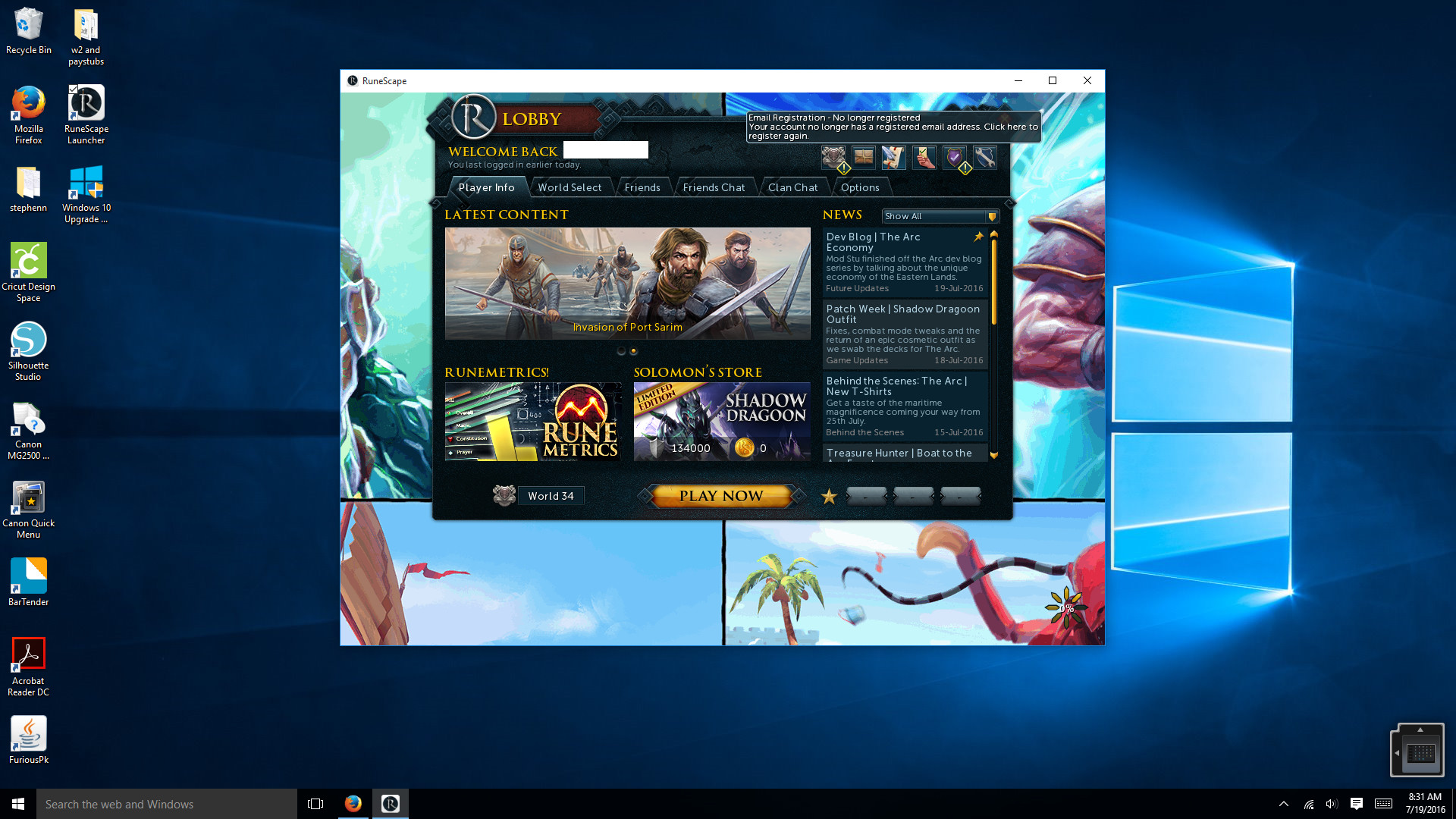Click second empty favourite world slot
Viewport: 1456px width, 819px height.
click(x=913, y=496)
